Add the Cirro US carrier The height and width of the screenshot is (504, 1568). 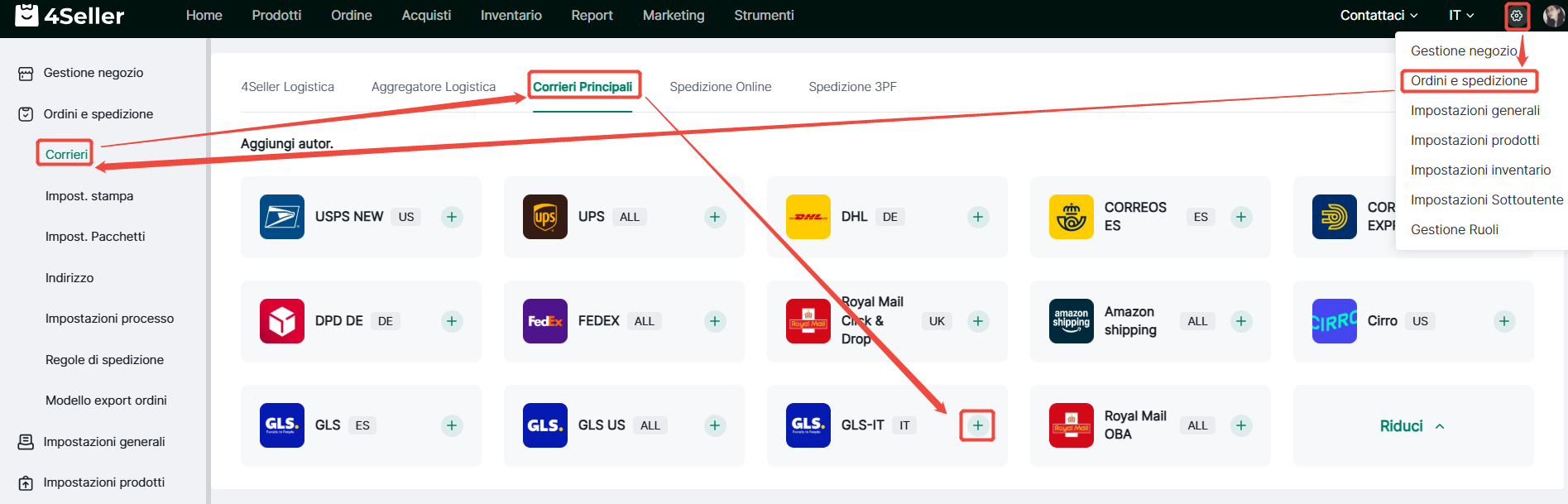[1503, 321]
